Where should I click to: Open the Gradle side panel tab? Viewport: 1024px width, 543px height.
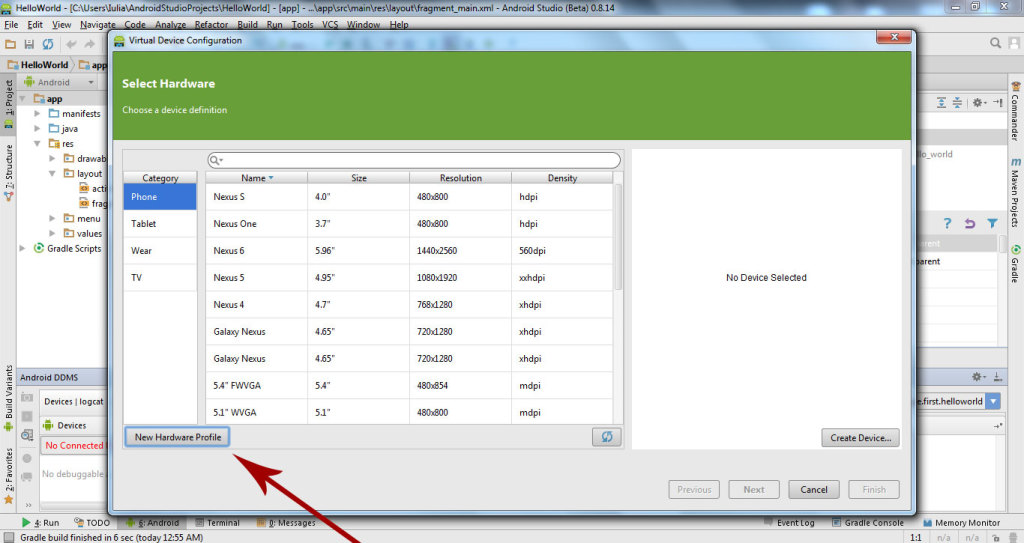[x=1016, y=264]
